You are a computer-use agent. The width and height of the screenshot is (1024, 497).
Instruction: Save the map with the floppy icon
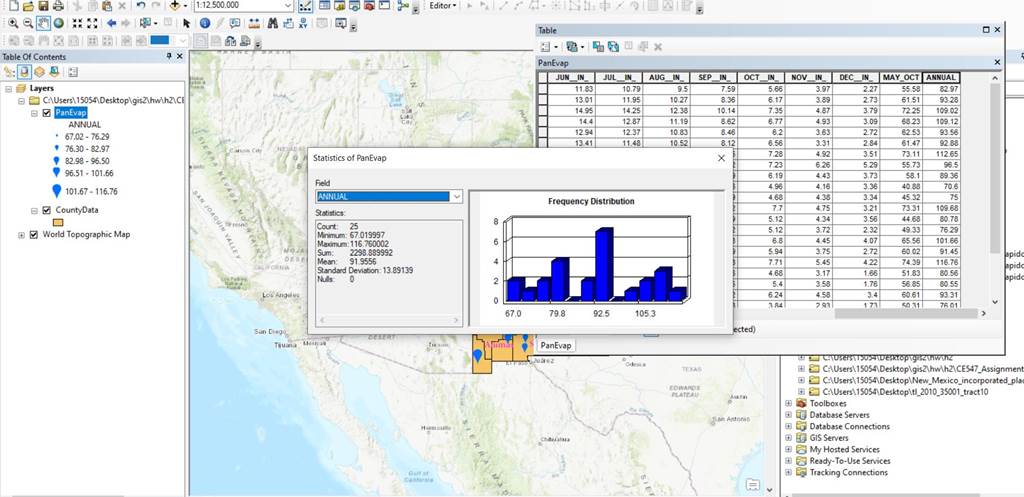pos(43,6)
